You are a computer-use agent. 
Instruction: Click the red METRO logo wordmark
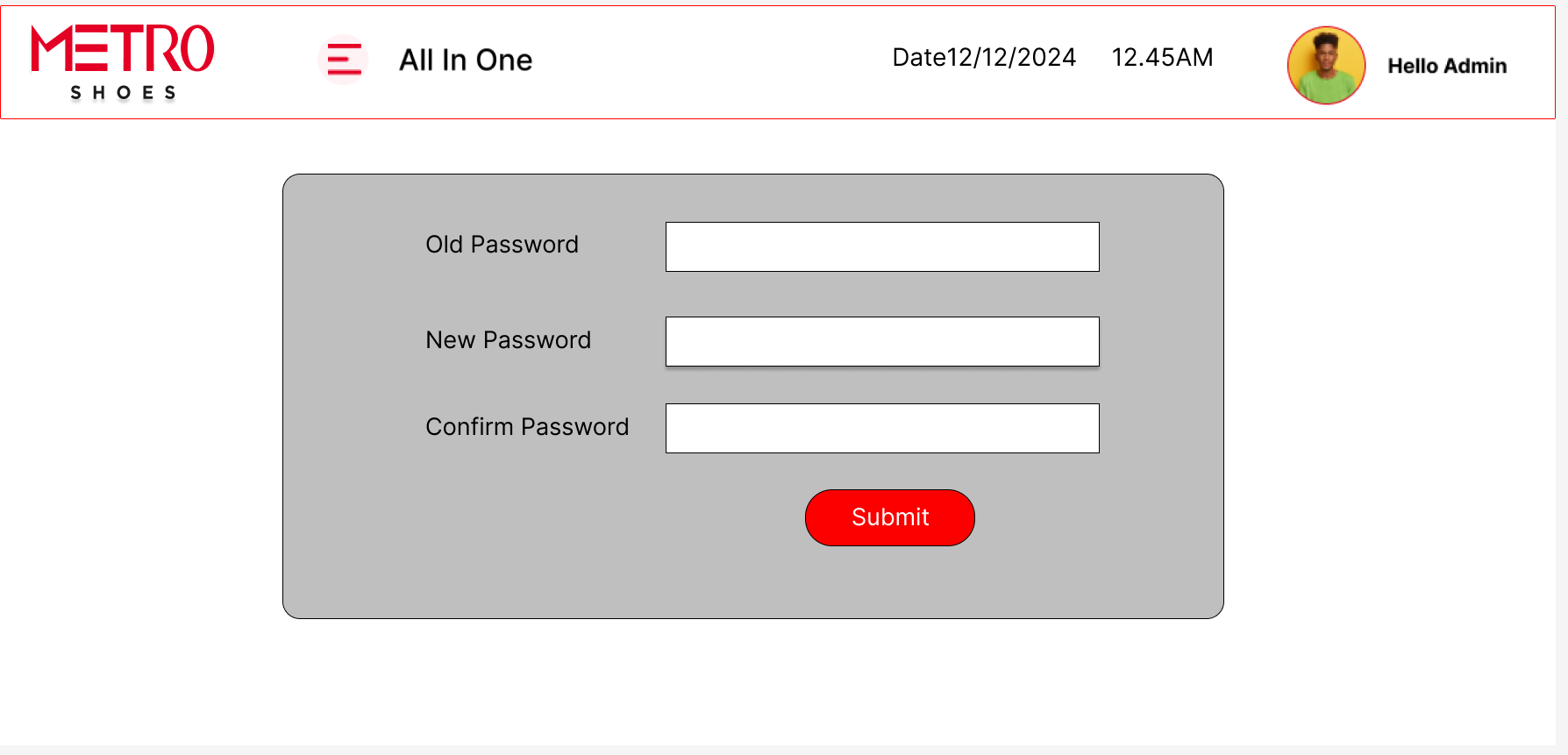[123, 48]
